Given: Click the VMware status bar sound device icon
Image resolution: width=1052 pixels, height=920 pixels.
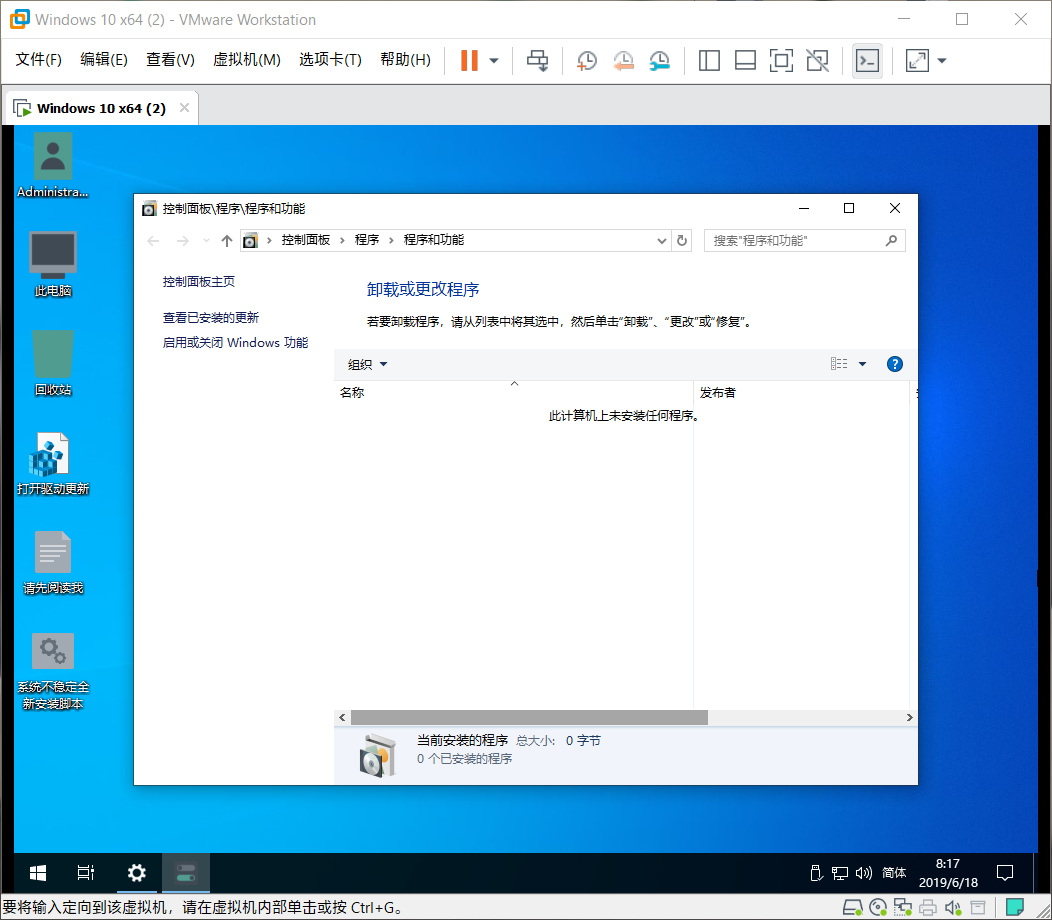Looking at the screenshot, I should (x=953, y=908).
